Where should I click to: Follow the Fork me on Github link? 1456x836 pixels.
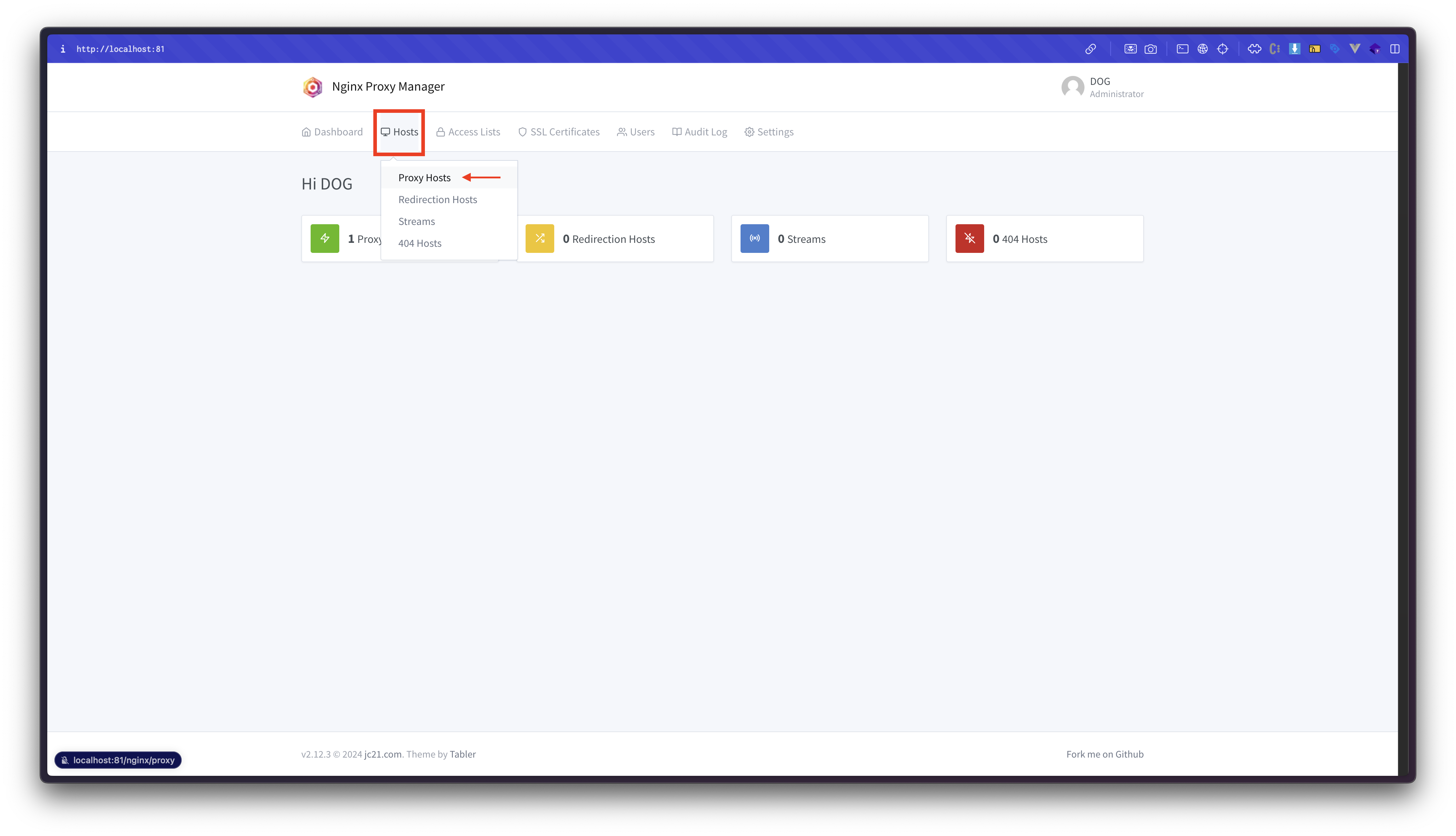[x=1105, y=754]
